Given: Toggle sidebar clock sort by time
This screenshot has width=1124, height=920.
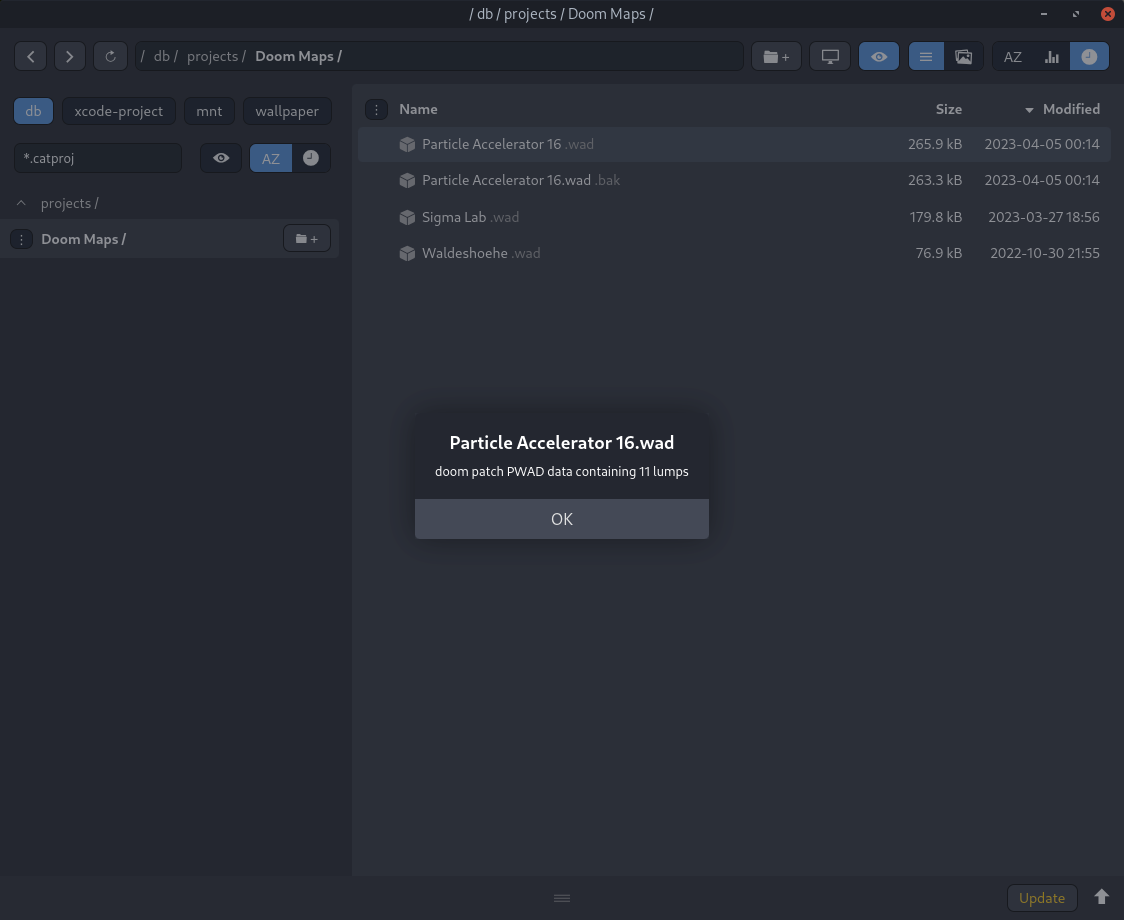Looking at the screenshot, I should [311, 158].
